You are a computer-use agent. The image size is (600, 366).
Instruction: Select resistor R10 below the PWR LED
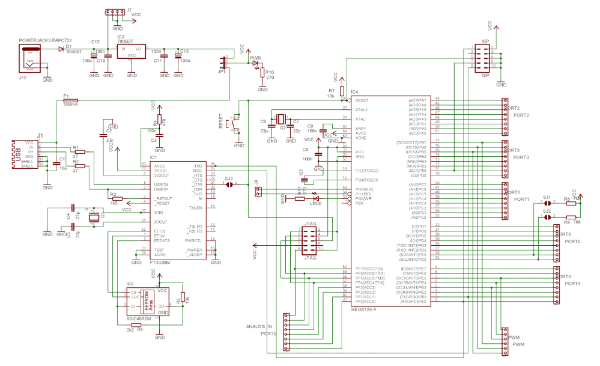(x=262, y=72)
